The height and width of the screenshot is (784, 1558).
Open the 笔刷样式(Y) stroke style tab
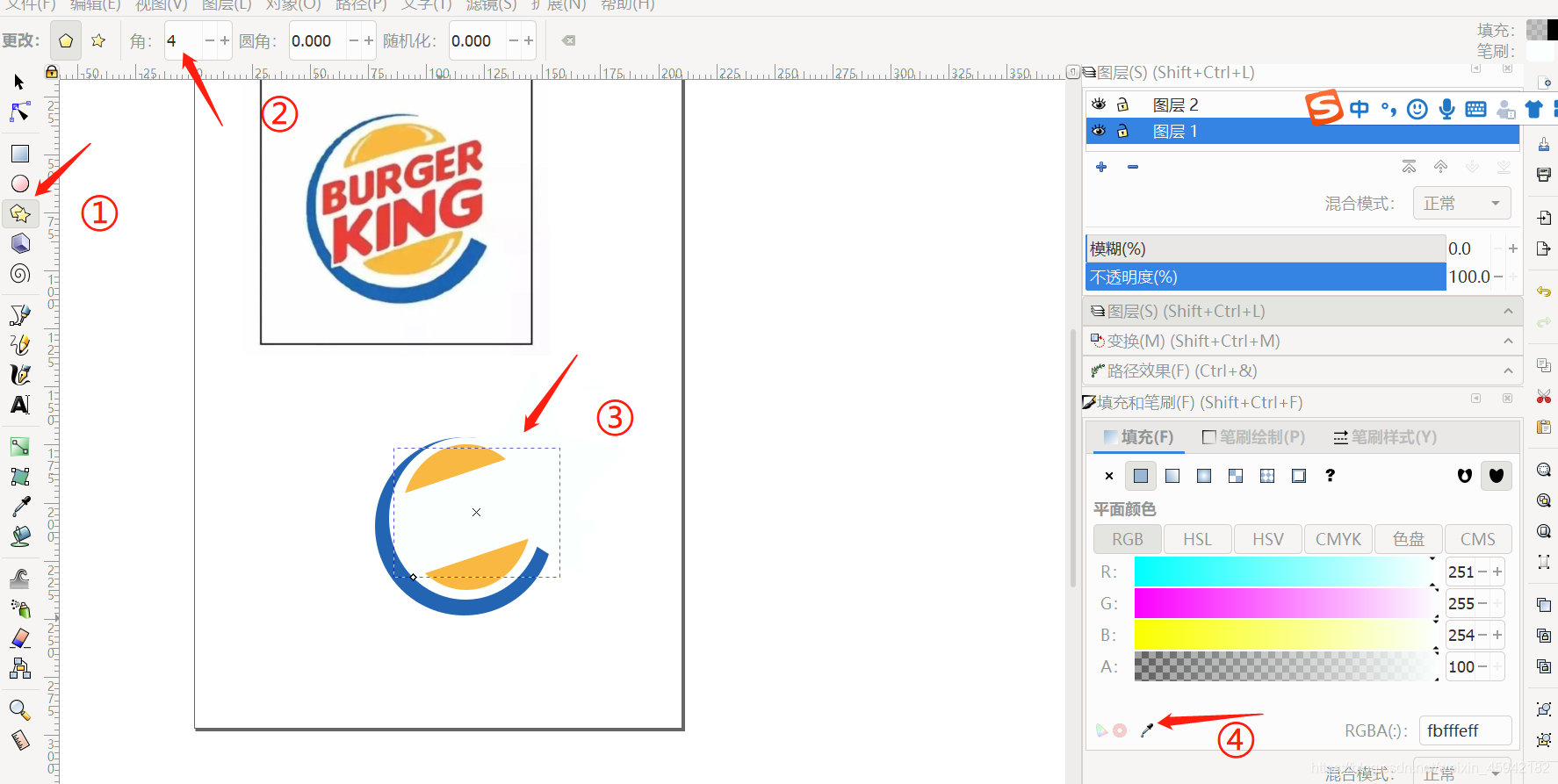coord(1385,436)
